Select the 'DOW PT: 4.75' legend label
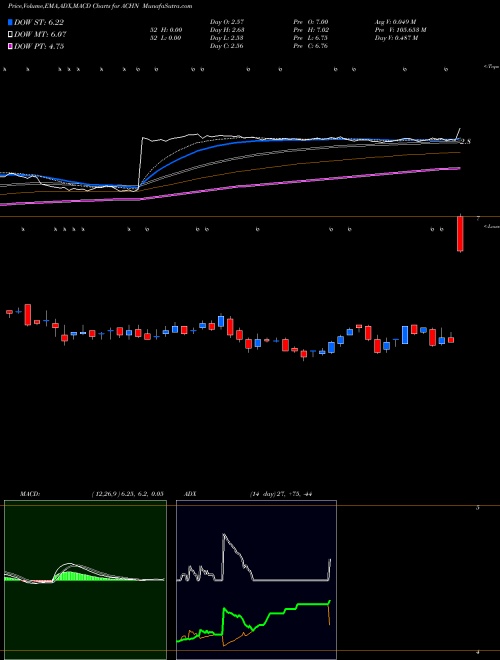 39,46
